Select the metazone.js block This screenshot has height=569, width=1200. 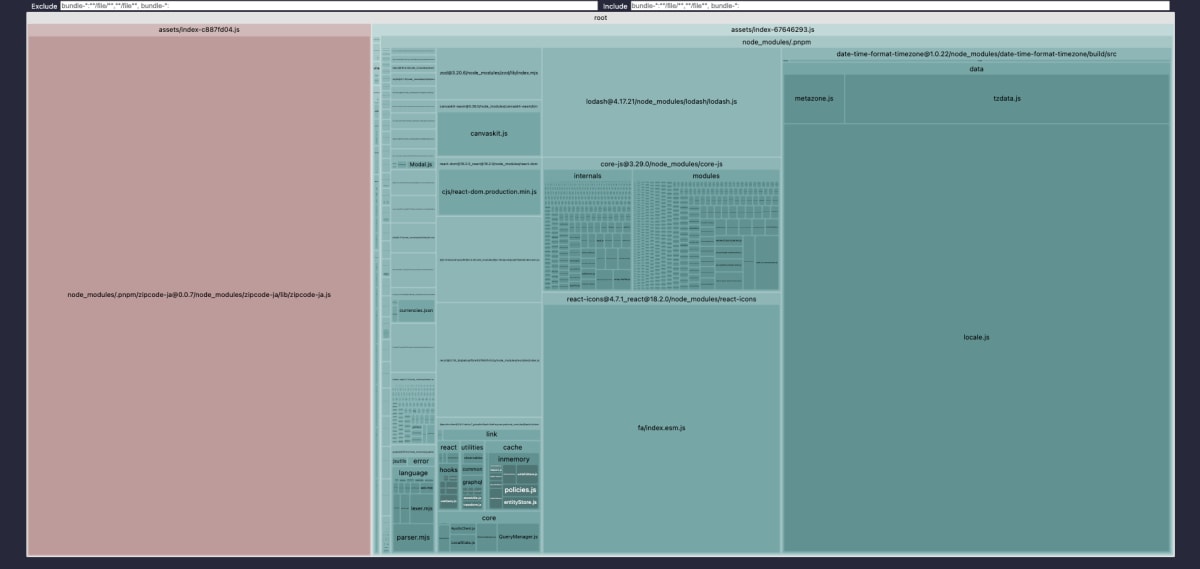[814, 99]
